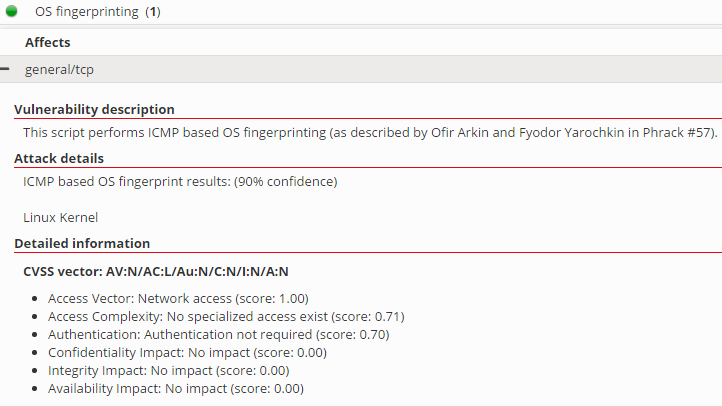
Task: Click the 90% confidence result line
Action: pos(180,181)
